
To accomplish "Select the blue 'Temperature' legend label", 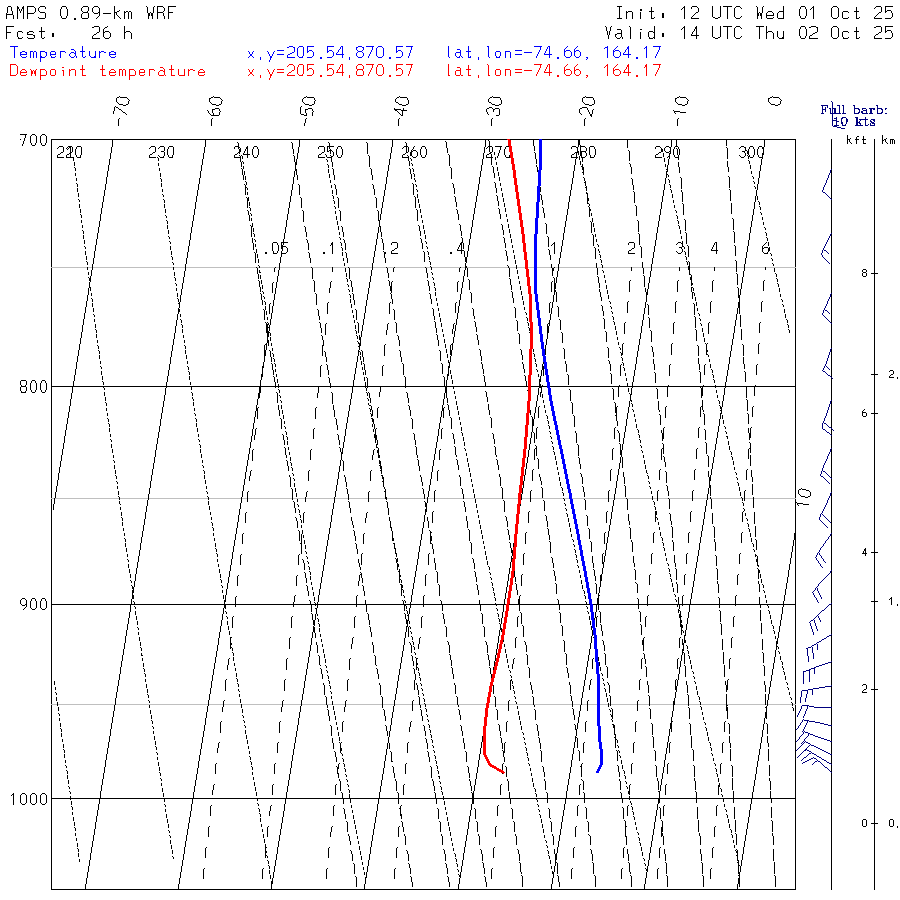I will tap(63, 53).
